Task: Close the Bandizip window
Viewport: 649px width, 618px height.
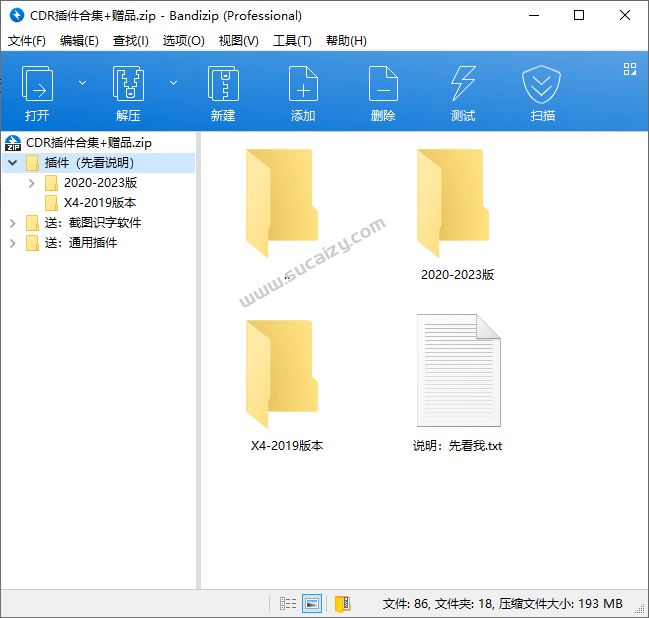Action: point(625,16)
